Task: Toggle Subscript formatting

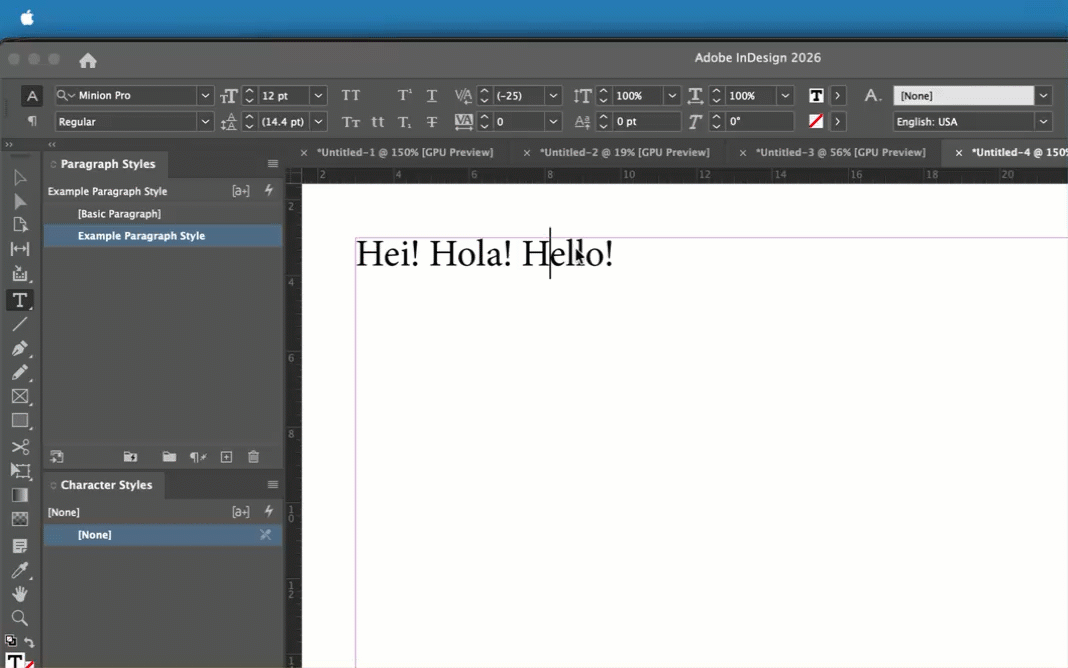Action: click(x=405, y=122)
